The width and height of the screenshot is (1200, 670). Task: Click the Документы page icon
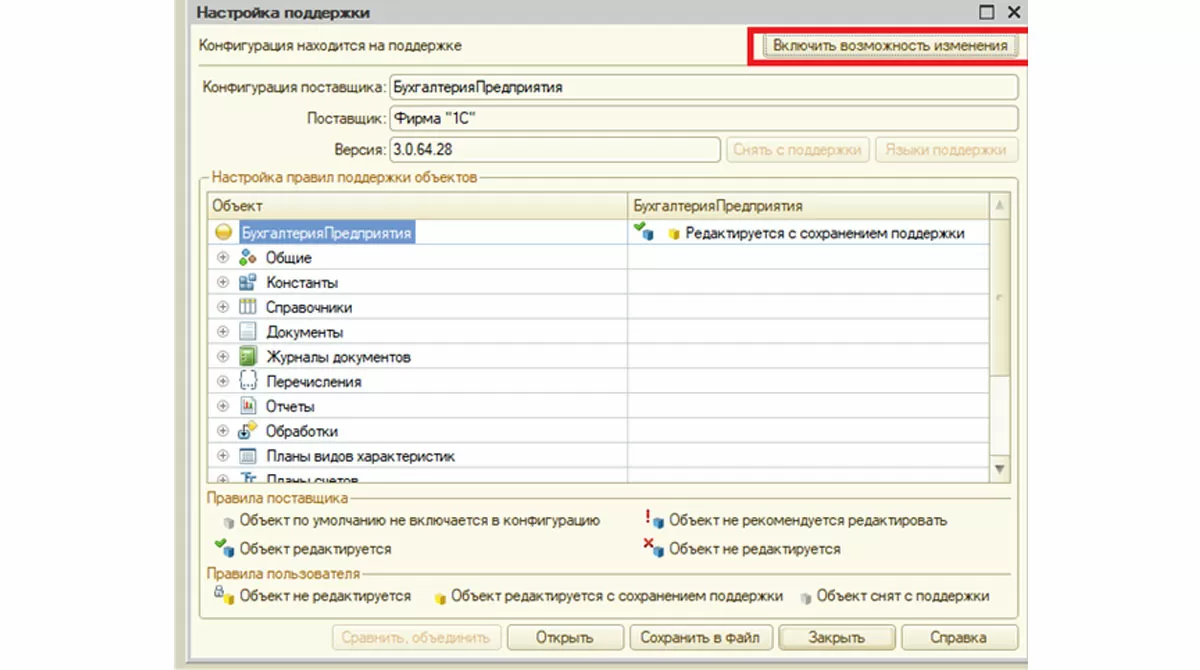point(248,332)
